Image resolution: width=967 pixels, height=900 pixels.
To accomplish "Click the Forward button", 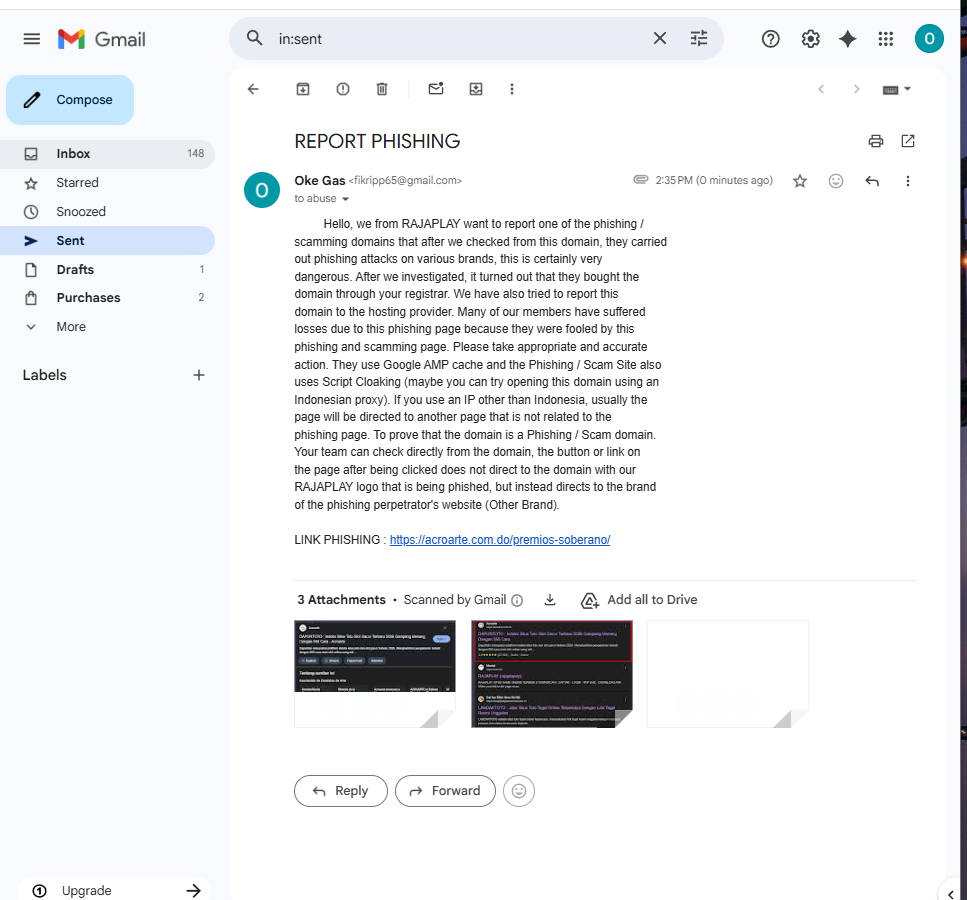I will click(445, 791).
